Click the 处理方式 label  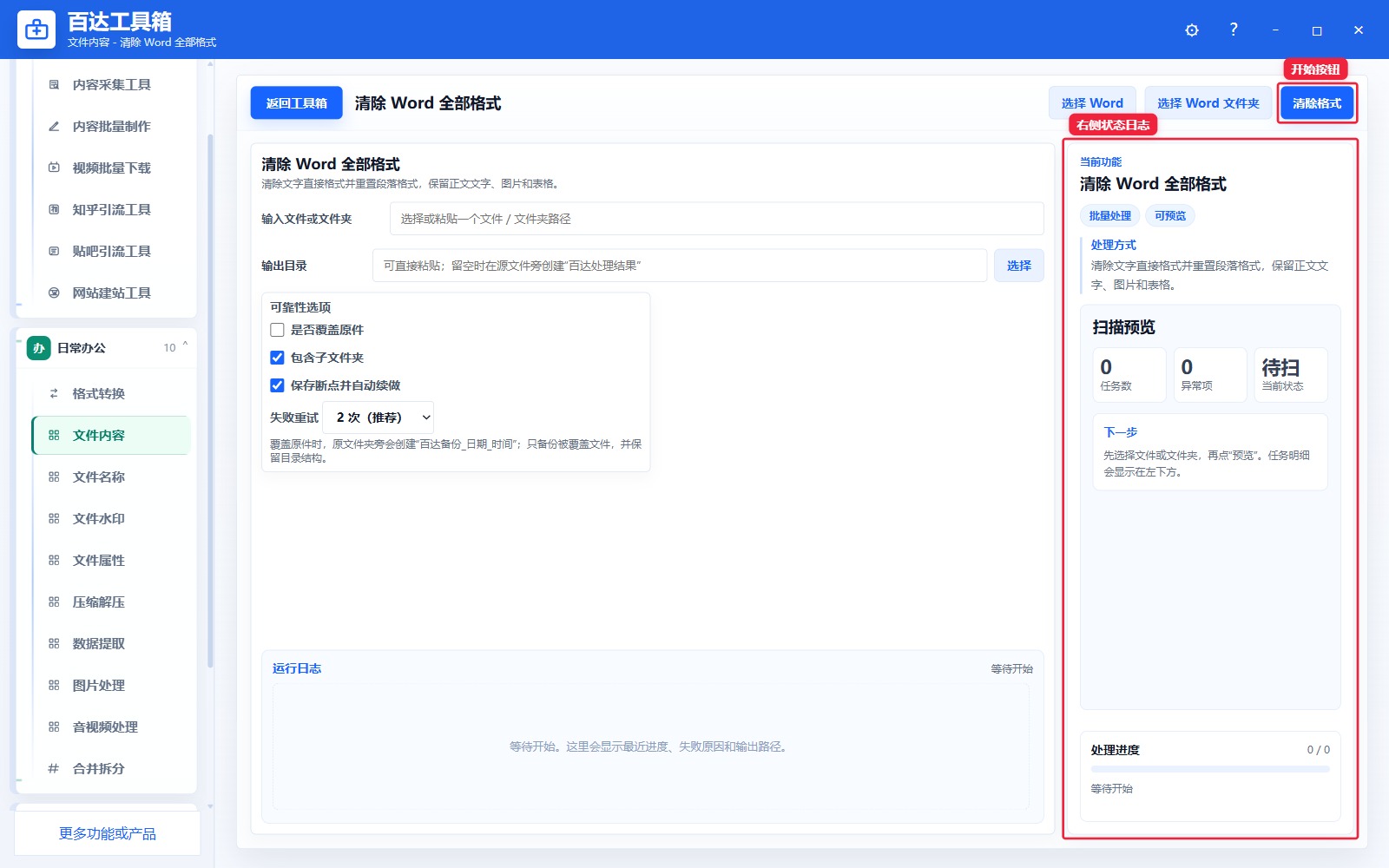click(x=1114, y=245)
